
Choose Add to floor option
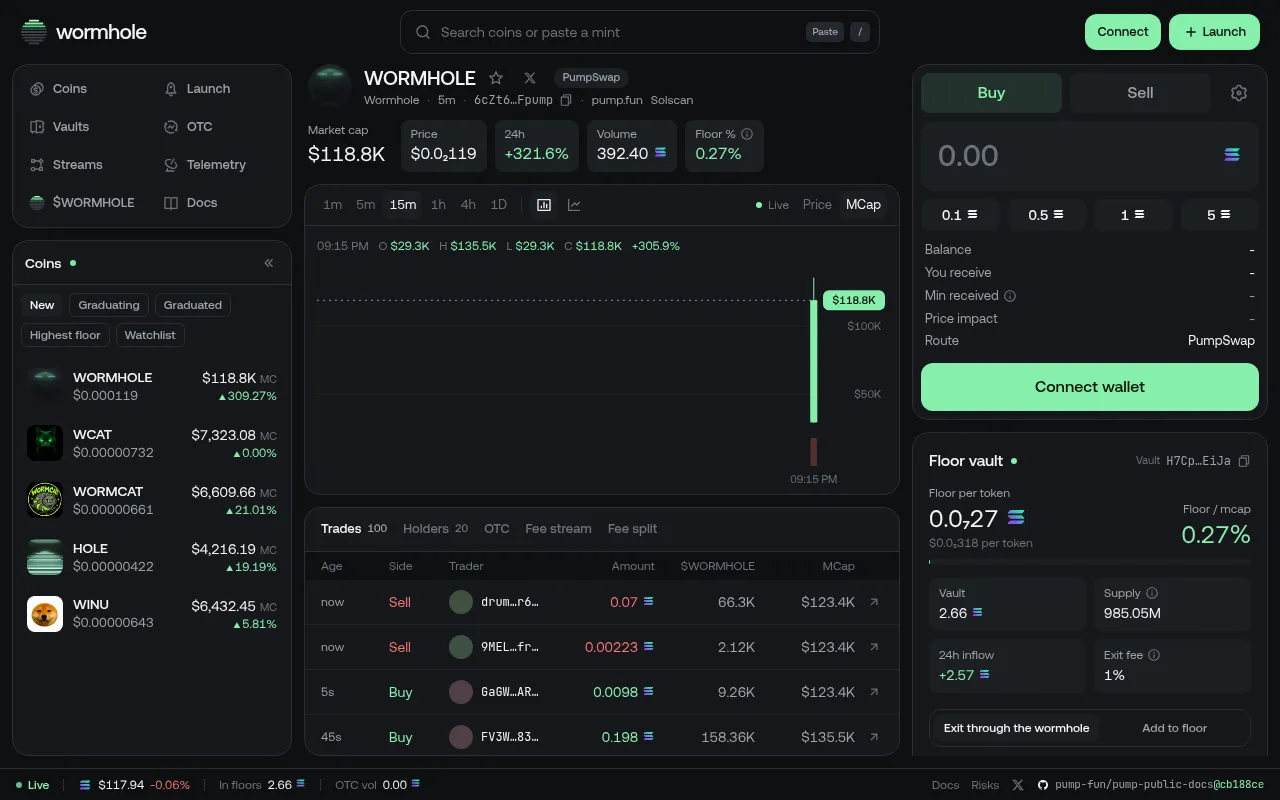pyautogui.click(x=1174, y=728)
